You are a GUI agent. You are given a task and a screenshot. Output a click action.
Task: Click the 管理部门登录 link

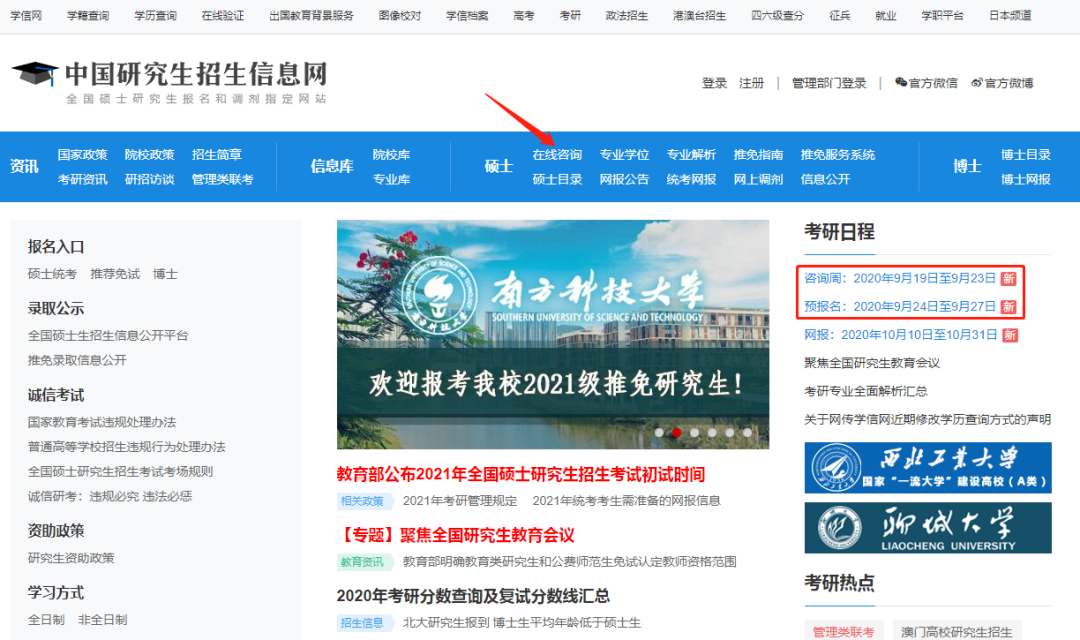coord(829,83)
